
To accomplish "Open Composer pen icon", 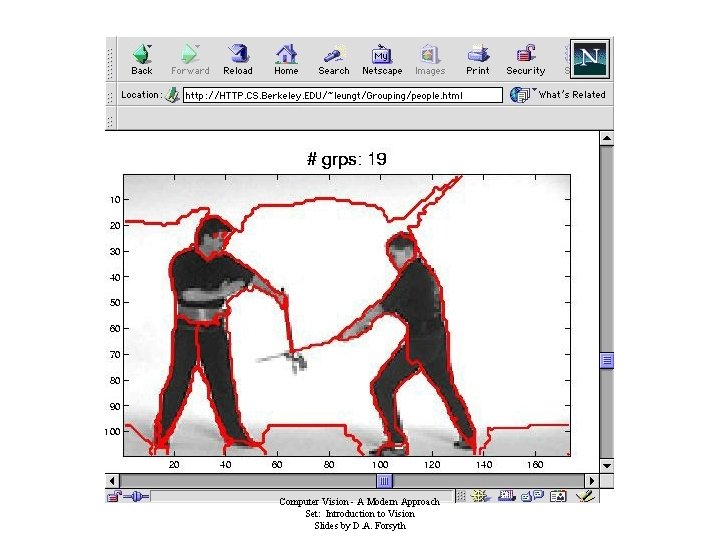I will [585, 496].
